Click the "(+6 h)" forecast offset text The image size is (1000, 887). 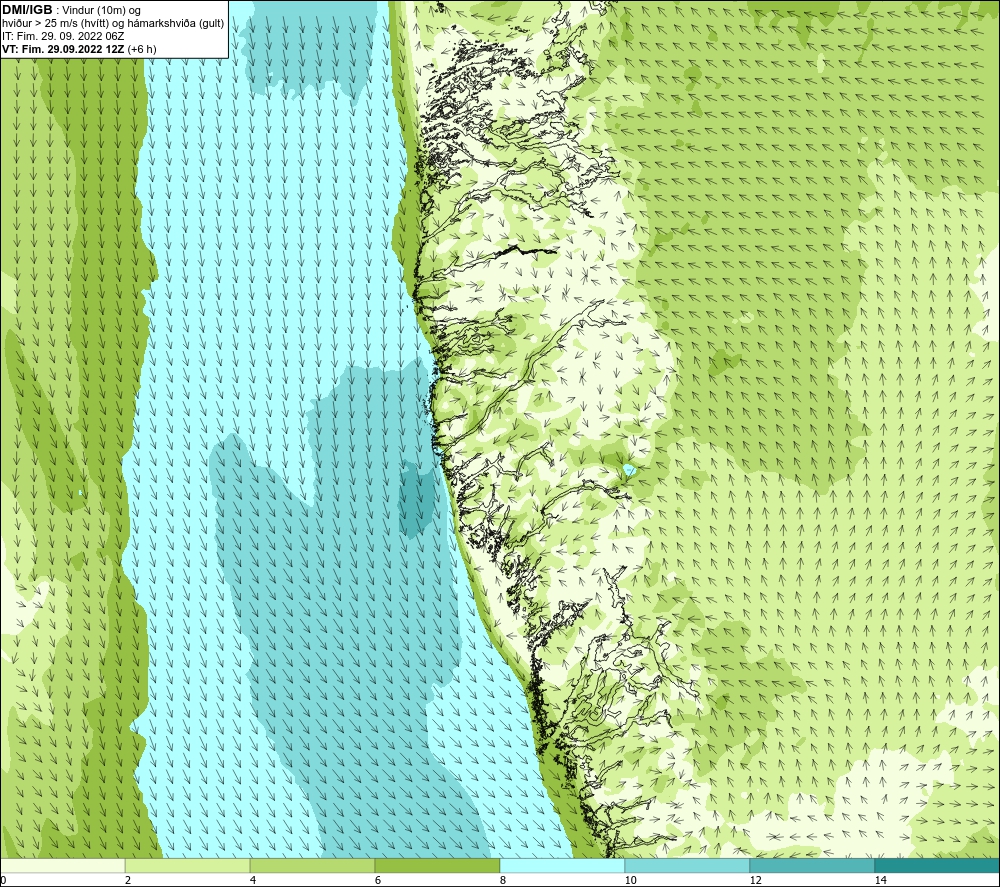coord(142,49)
